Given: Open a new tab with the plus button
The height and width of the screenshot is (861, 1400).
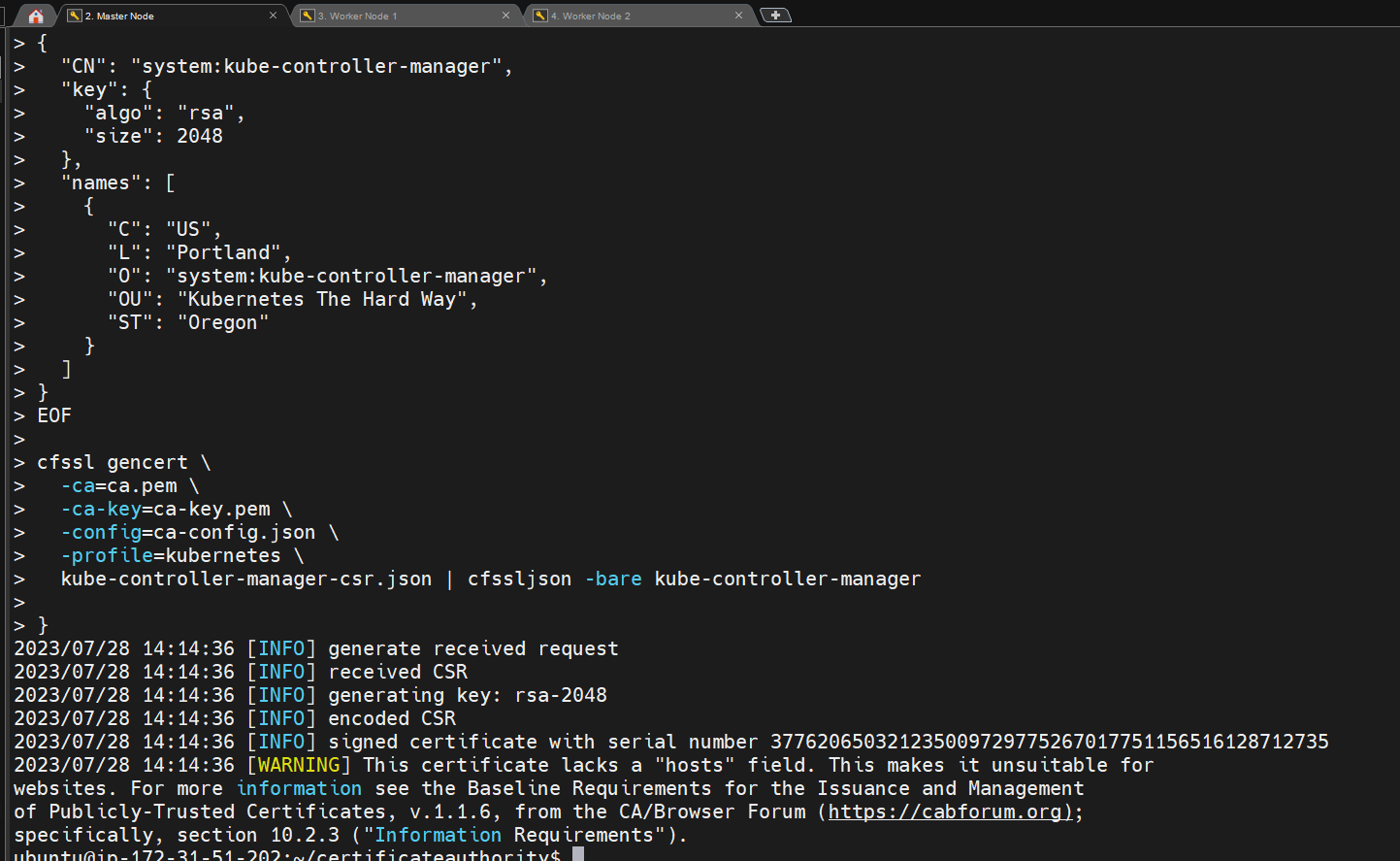Looking at the screenshot, I should [775, 16].
